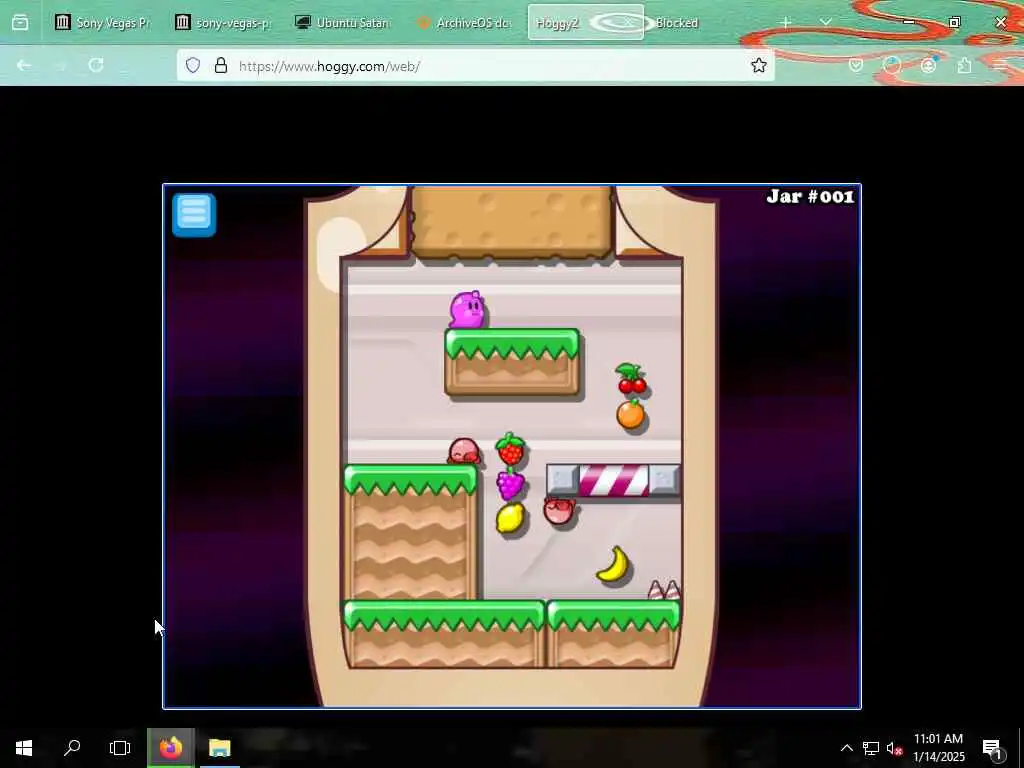This screenshot has width=1024, height=768.
Task: Click the pink striped candy block
Action: pyautogui.click(x=614, y=481)
